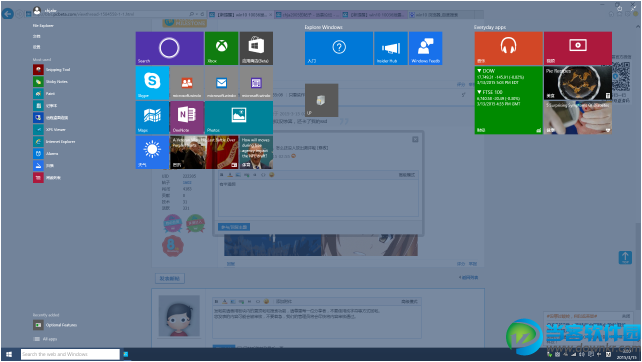The height and width of the screenshot is (362, 642).
Task: Open Sticky Notes from Most used list
Action: click(51, 81)
